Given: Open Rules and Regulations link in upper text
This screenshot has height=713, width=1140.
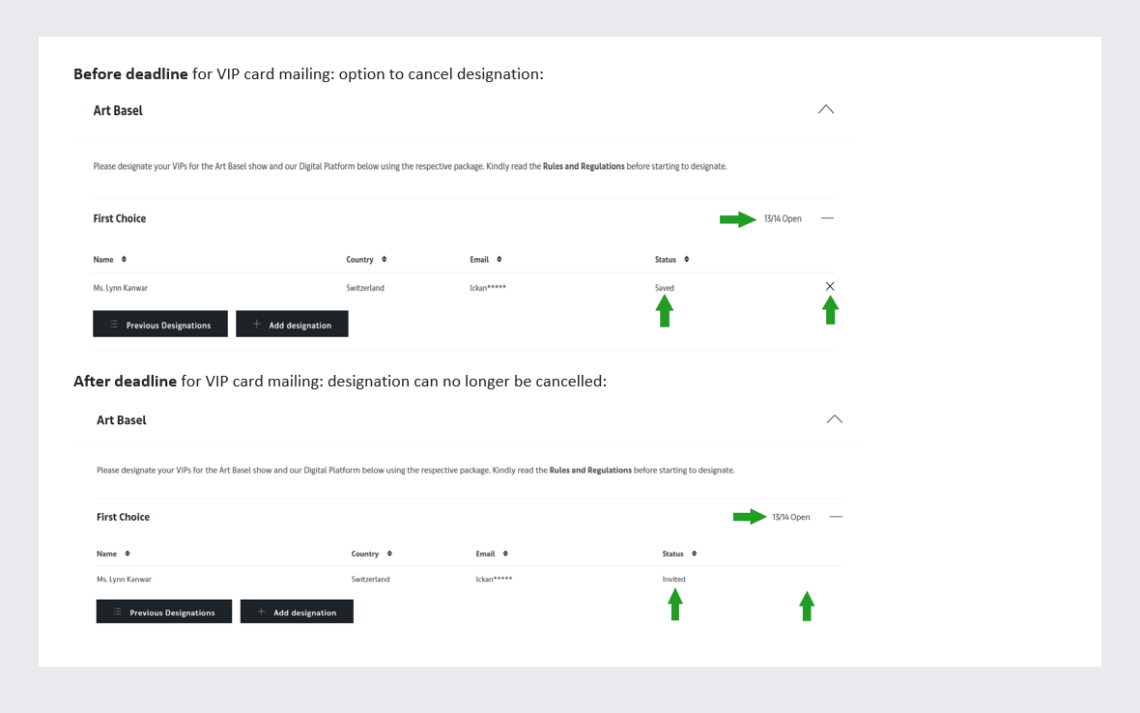Looking at the screenshot, I should (584, 166).
